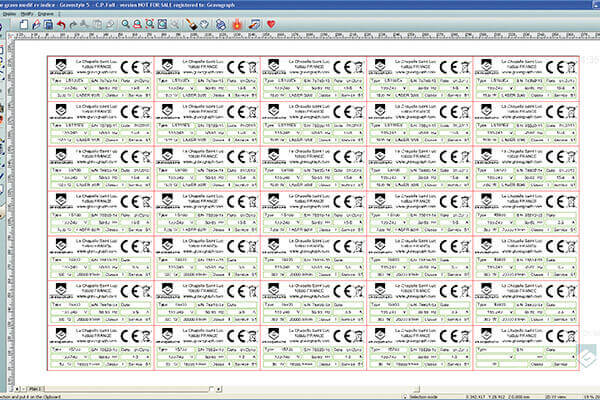Save the job with the floppy disk icon
The width and height of the screenshot is (600, 400).
point(49,24)
